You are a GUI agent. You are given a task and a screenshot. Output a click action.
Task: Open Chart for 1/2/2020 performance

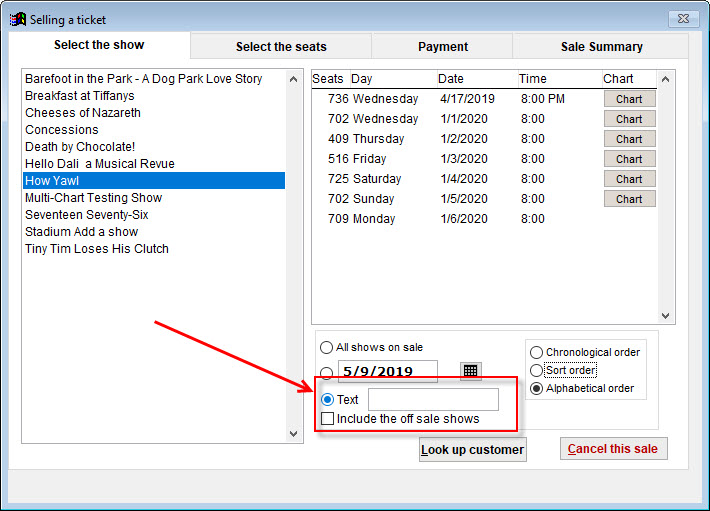629,139
